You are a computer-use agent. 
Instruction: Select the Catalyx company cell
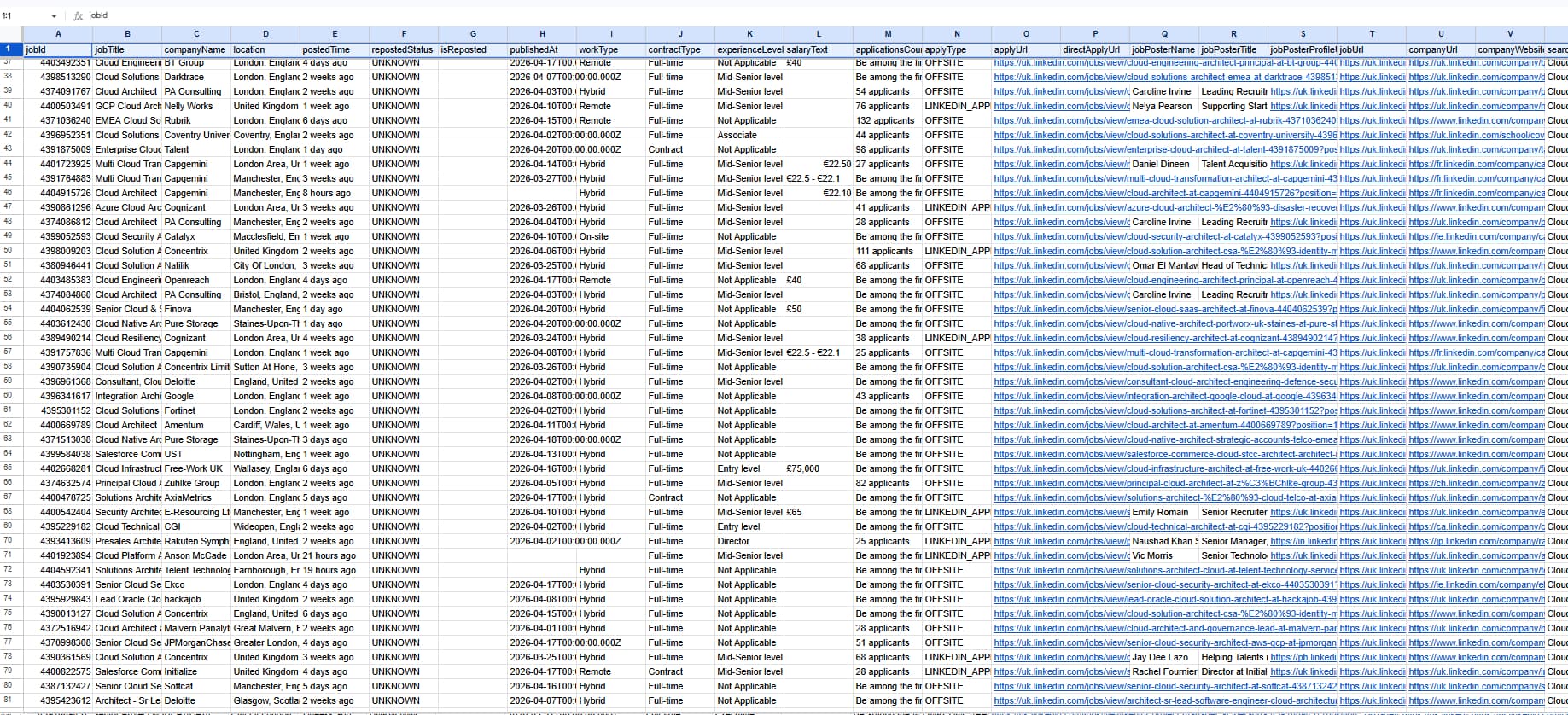[x=196, y=236]
